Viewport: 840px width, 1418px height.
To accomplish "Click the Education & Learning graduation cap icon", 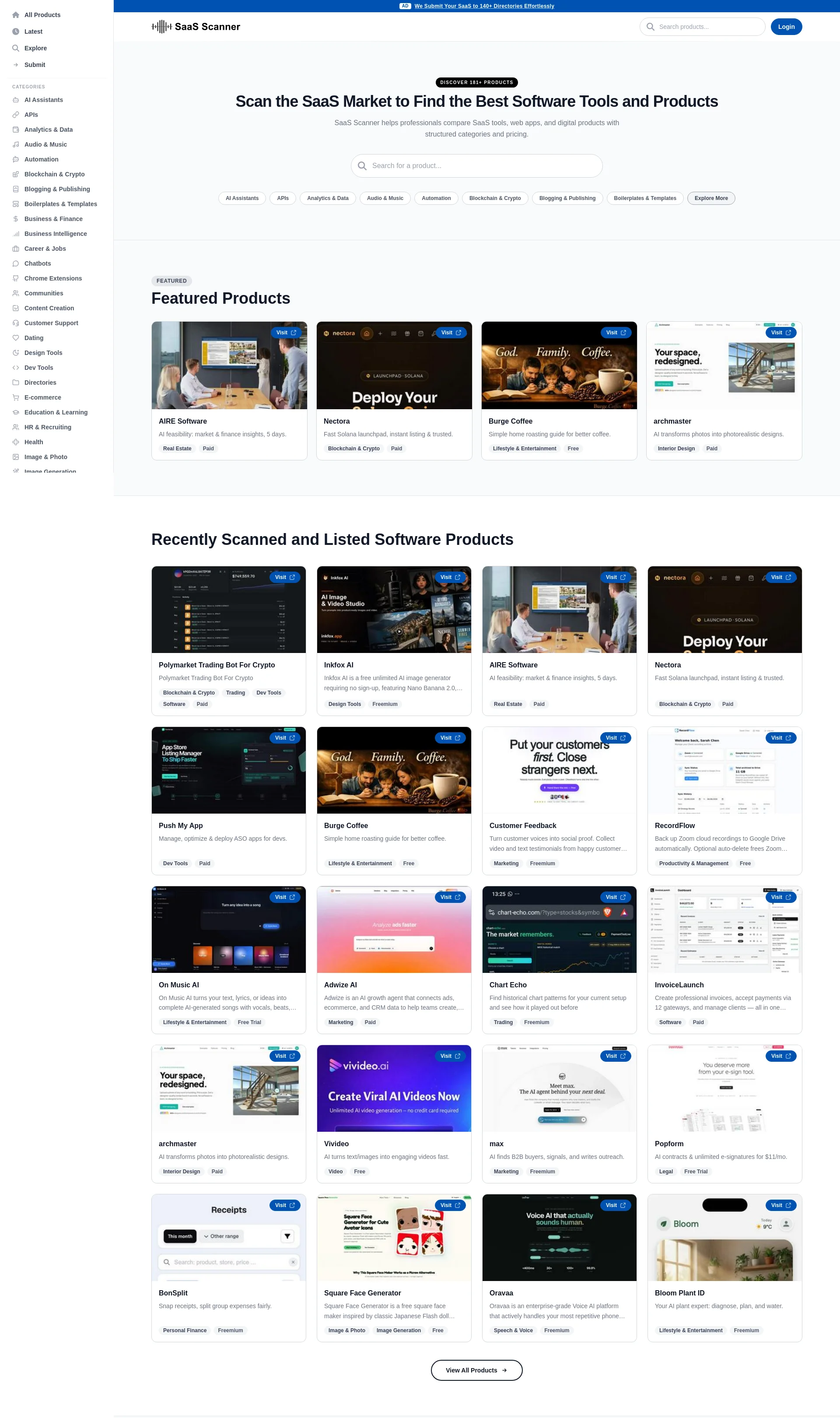I will click(16, 413).
